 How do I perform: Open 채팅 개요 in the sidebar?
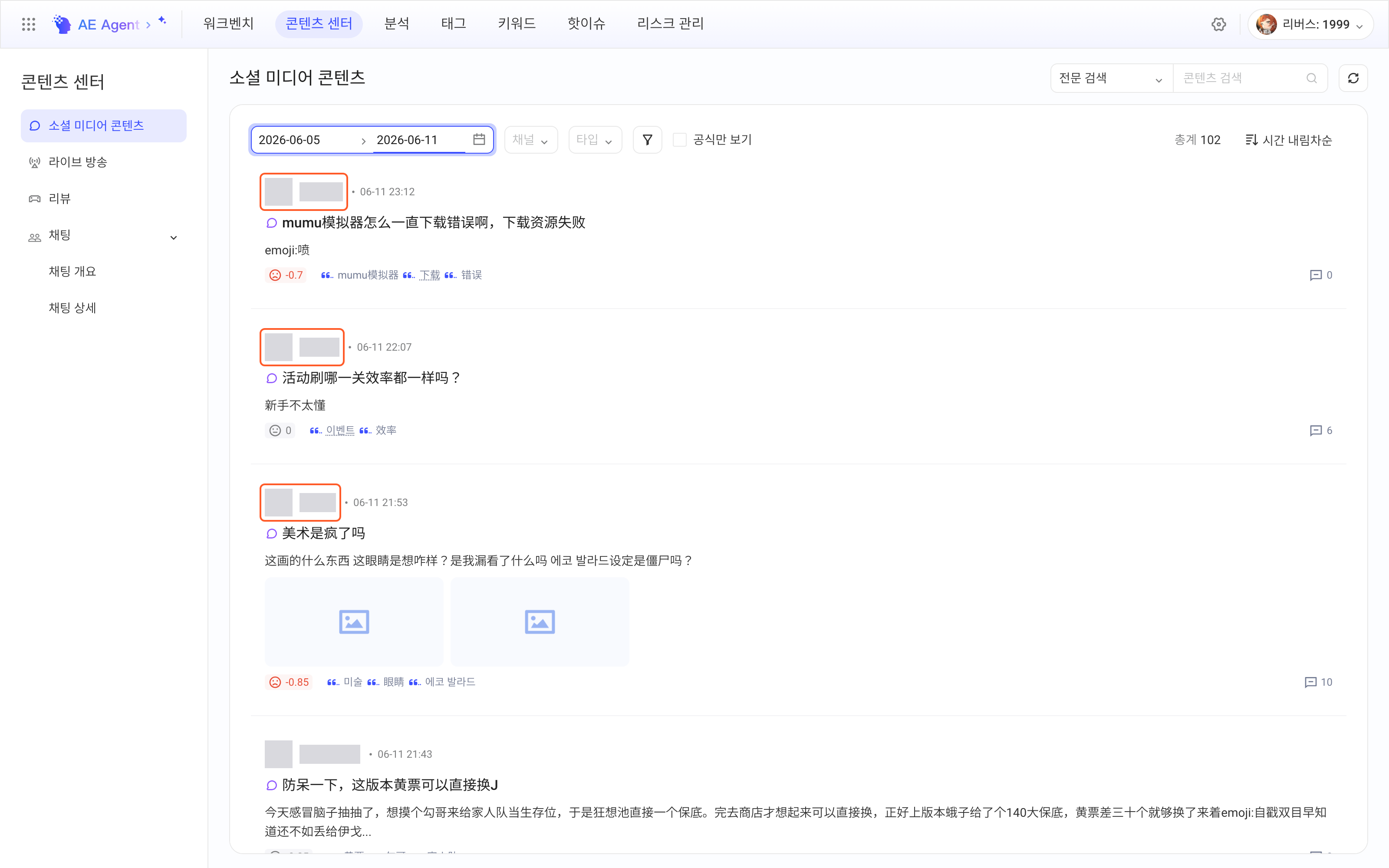pyautogui.click(x=104, y=271)
